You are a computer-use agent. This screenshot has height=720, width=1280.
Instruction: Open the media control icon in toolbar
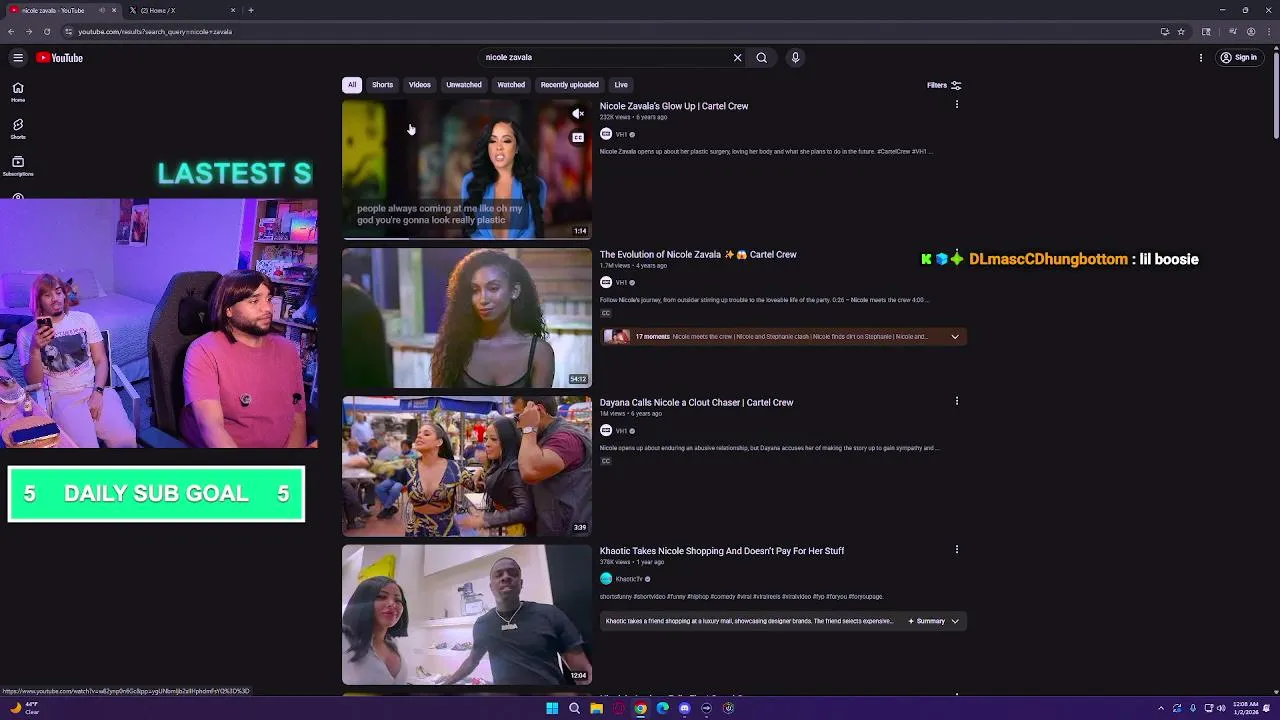click(1232, 31)
